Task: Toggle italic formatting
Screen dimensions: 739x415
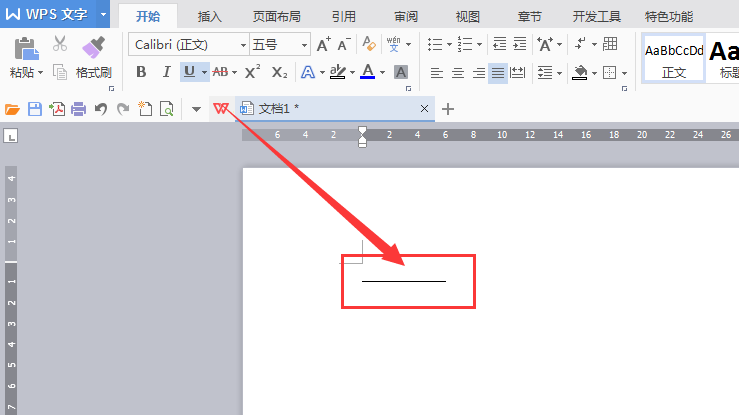Action: [166, 72]
